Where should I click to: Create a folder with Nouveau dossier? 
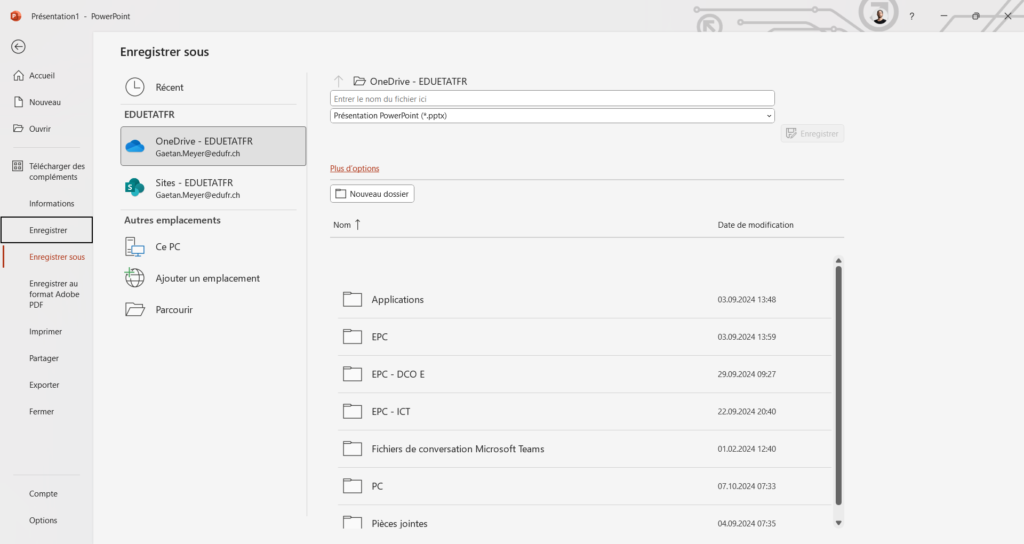[x=372, y=194]
